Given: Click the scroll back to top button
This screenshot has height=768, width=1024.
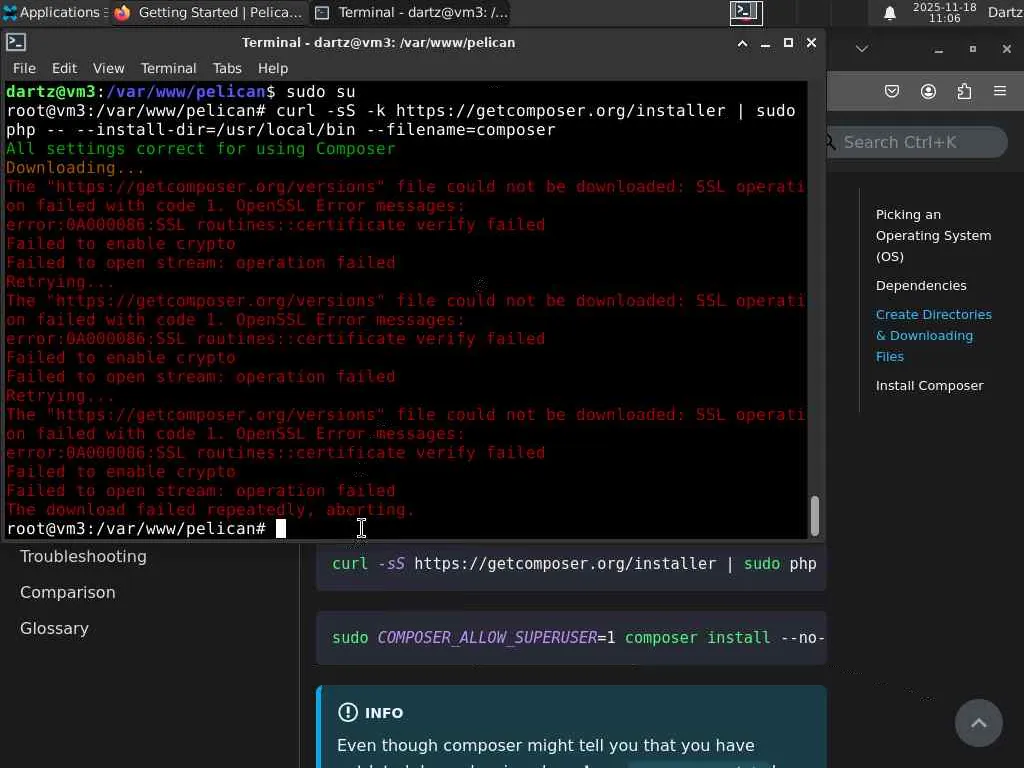Looking at the screenshot, I should click(978, 723).
